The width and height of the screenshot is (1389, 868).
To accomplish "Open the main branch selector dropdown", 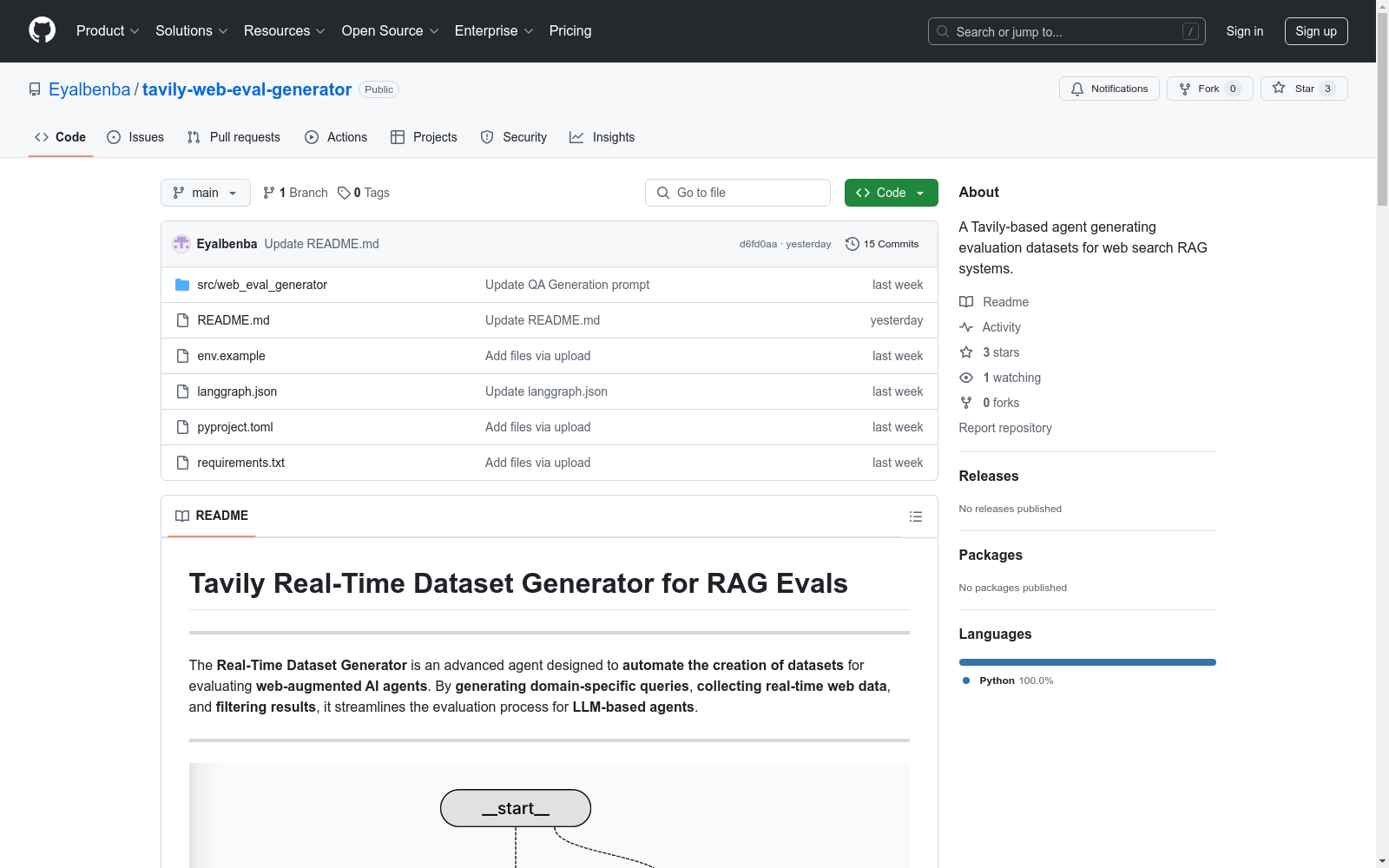I will coord(205,192).
